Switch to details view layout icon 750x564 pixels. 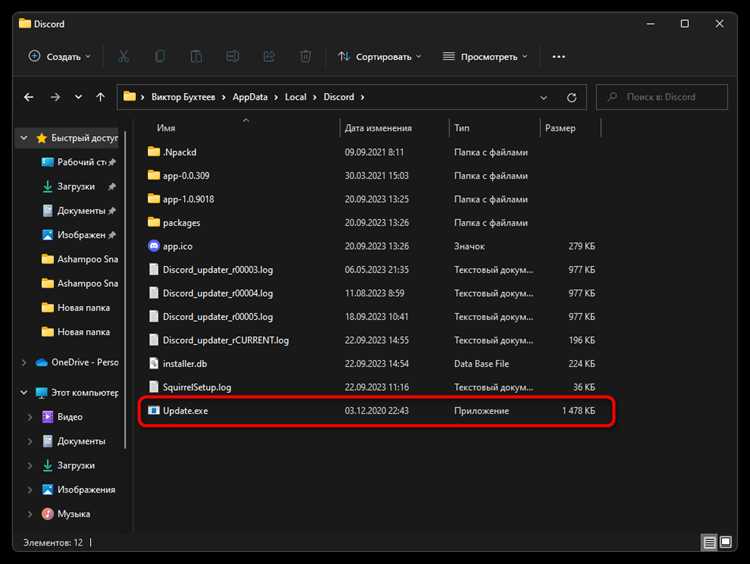tap(709, 542)
